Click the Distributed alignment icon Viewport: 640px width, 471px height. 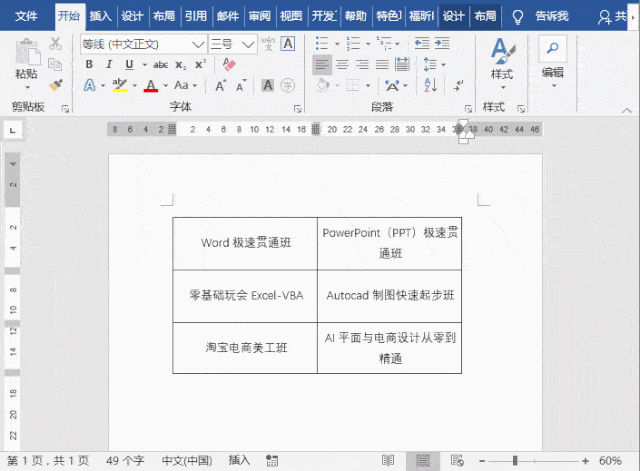[x=402, y=64]
